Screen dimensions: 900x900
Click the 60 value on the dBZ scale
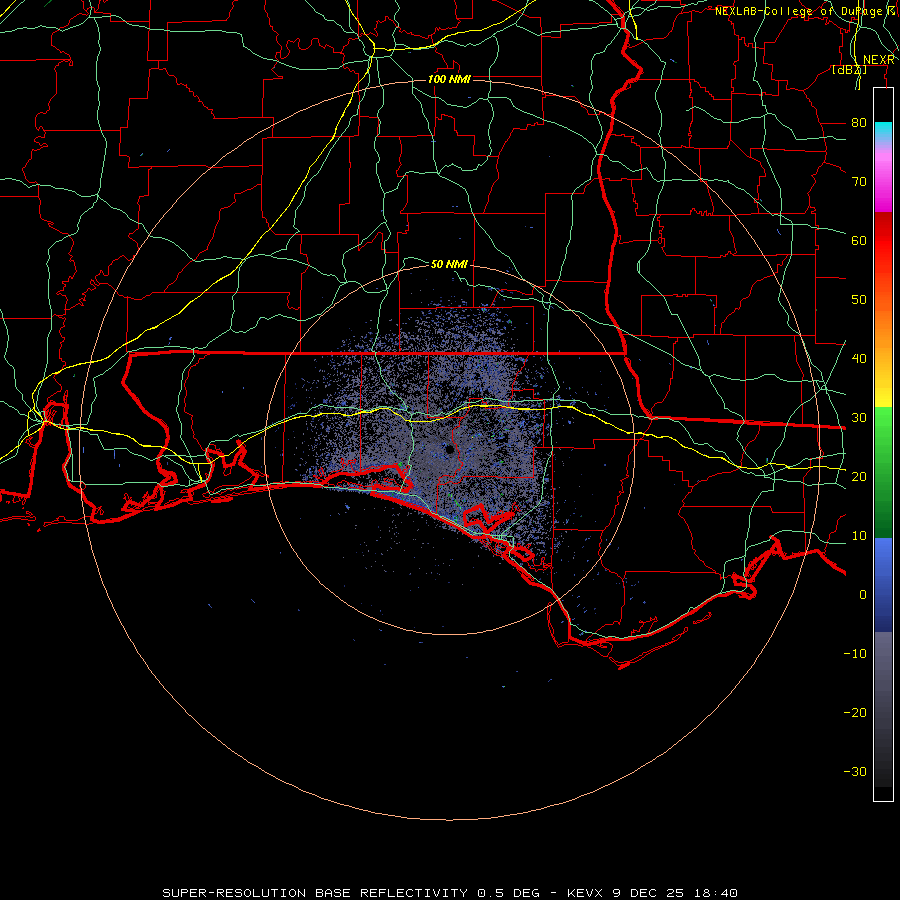pyautogui.click(x=859, y=241)
